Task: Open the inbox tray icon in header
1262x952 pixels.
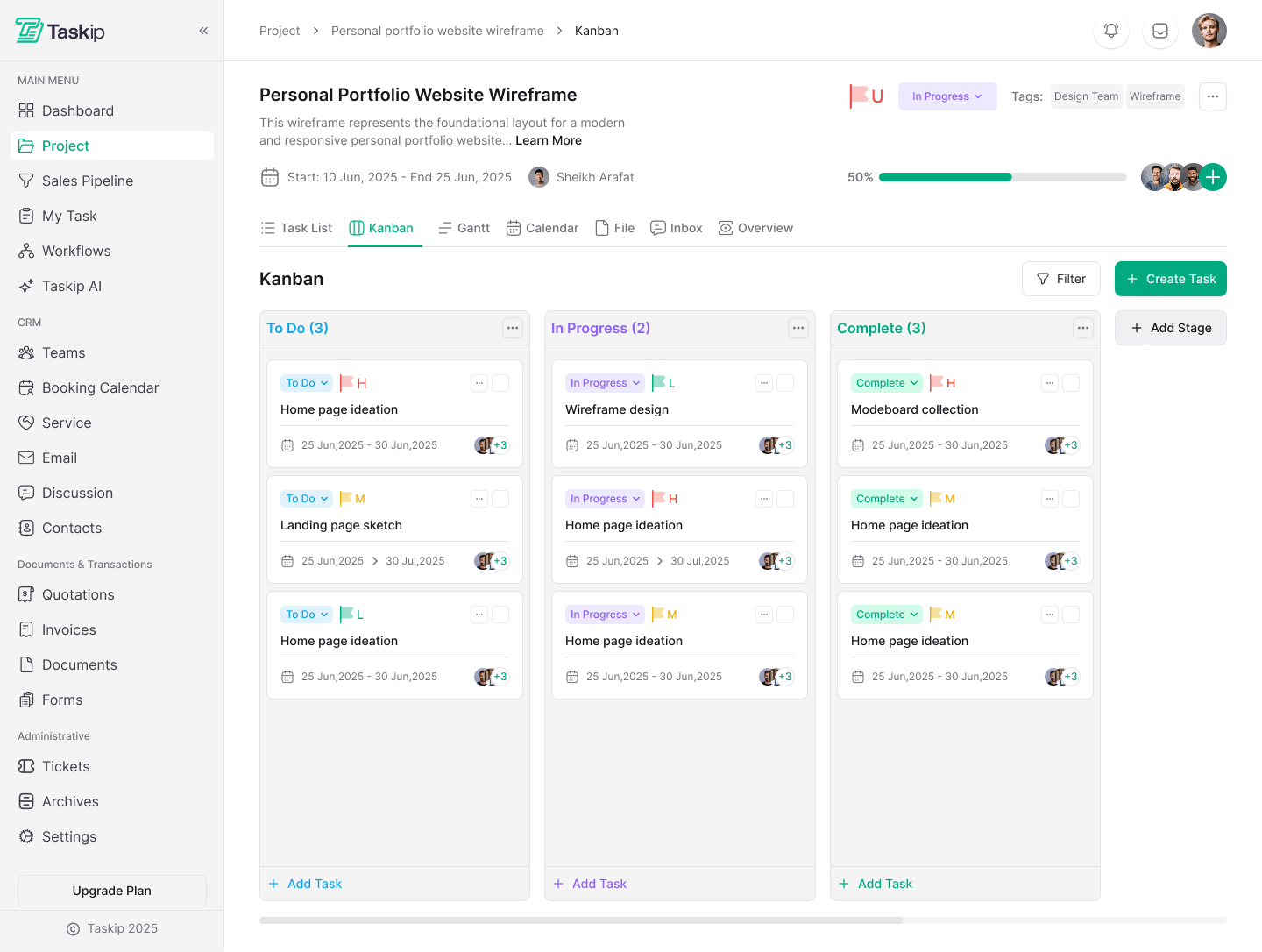Action: click(1159, 31)
